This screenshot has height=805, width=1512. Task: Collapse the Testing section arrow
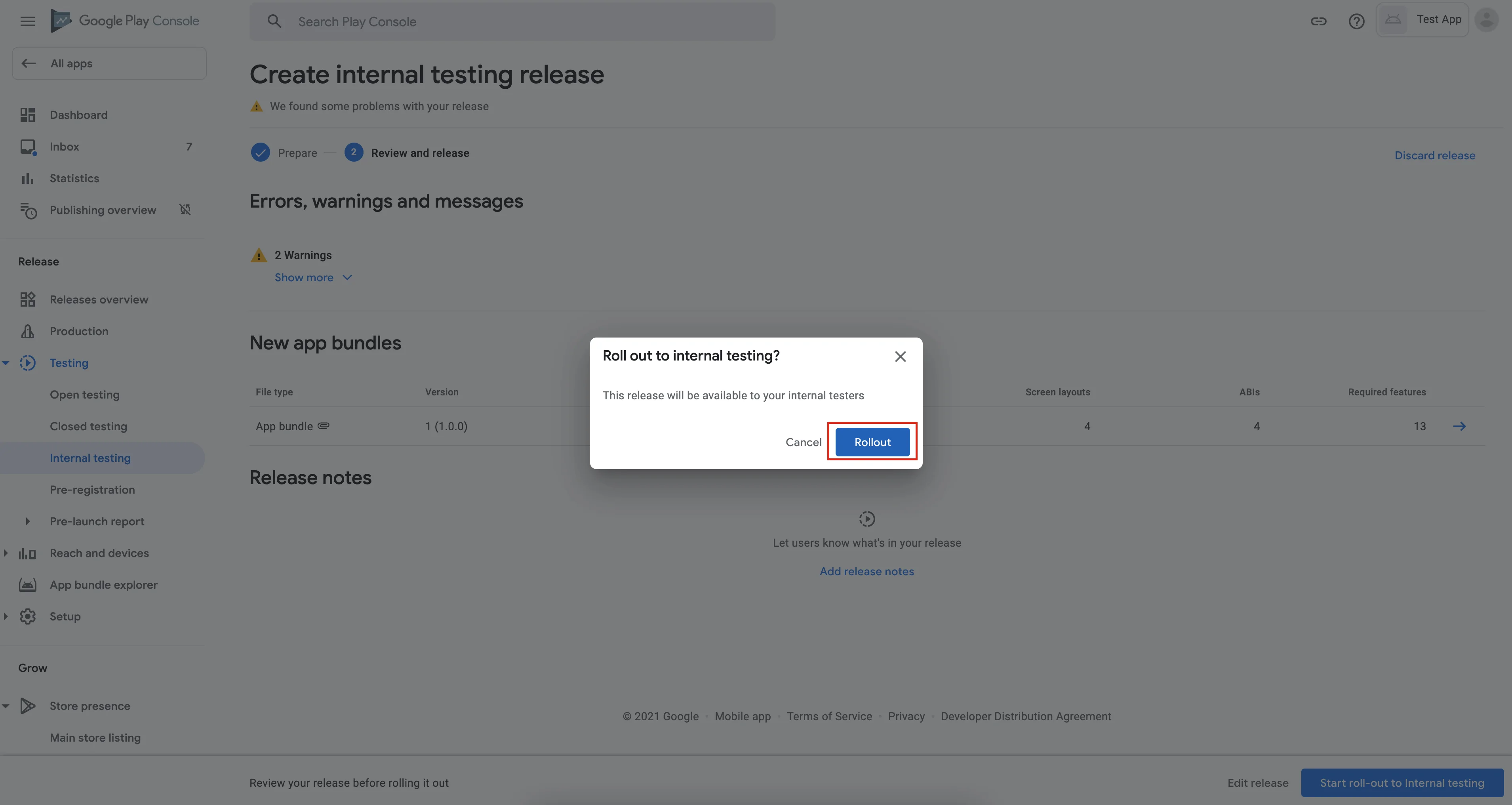[6, 363]
